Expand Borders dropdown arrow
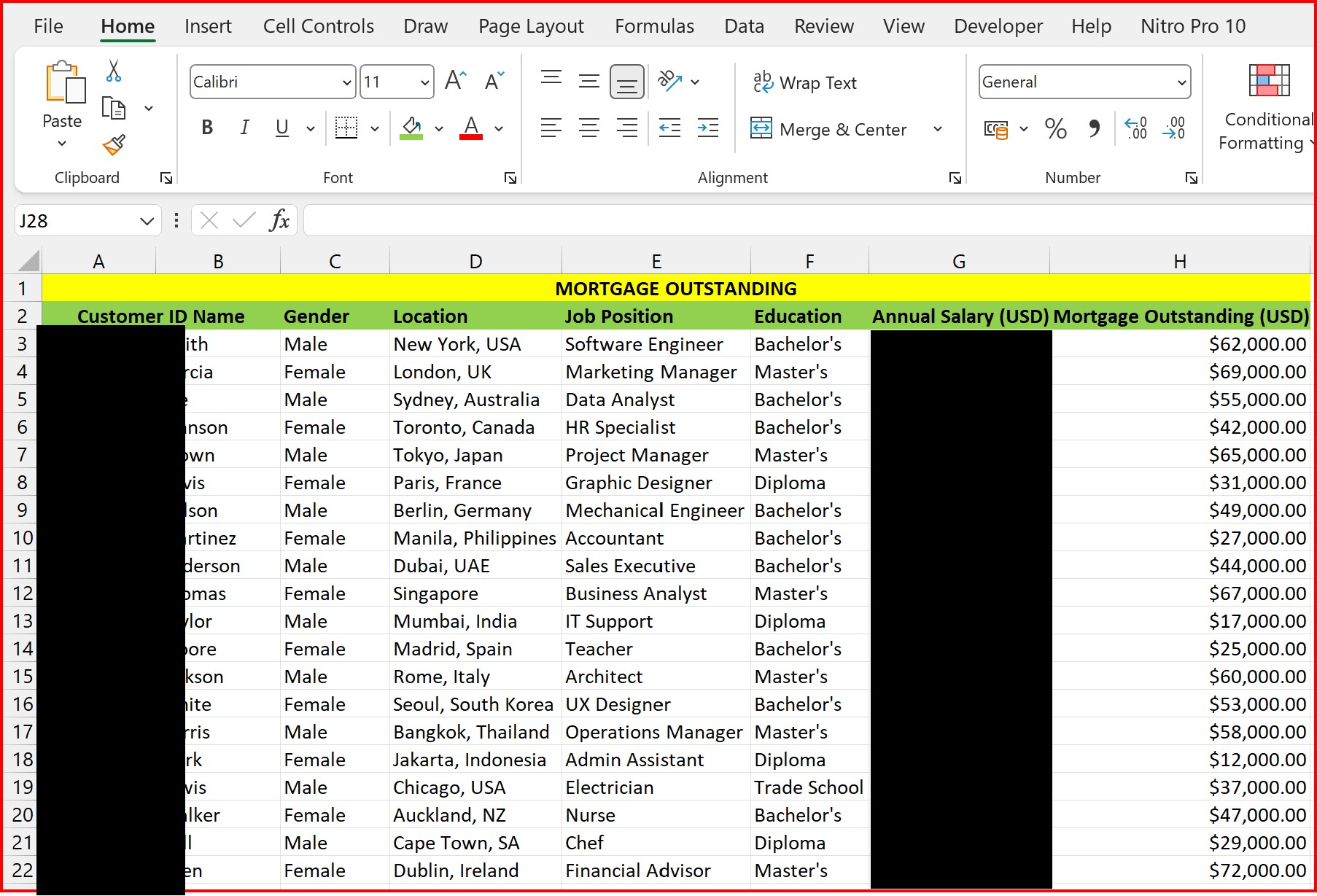Screen dimensions: 1317x896 [375, 129]
